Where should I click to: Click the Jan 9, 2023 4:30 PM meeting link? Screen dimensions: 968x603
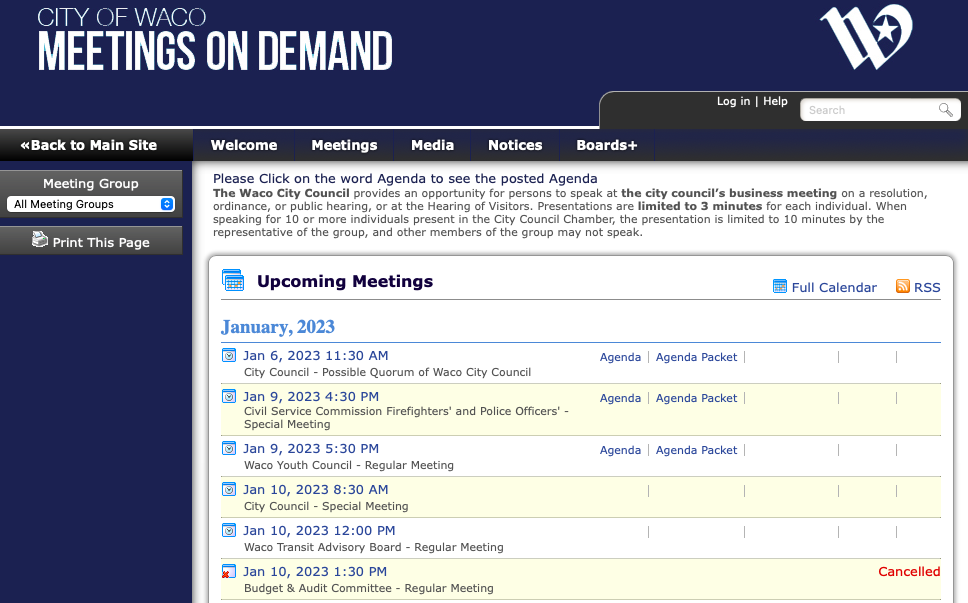point(311,396)
